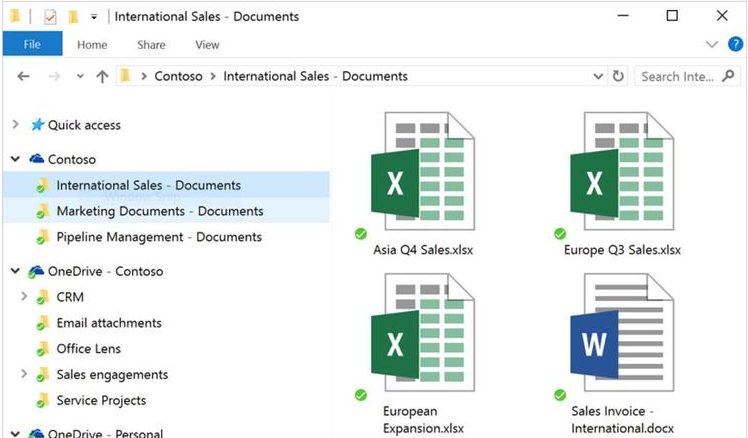
Task: Open the recent locations dropdown
Action: (x=80, y=76)
